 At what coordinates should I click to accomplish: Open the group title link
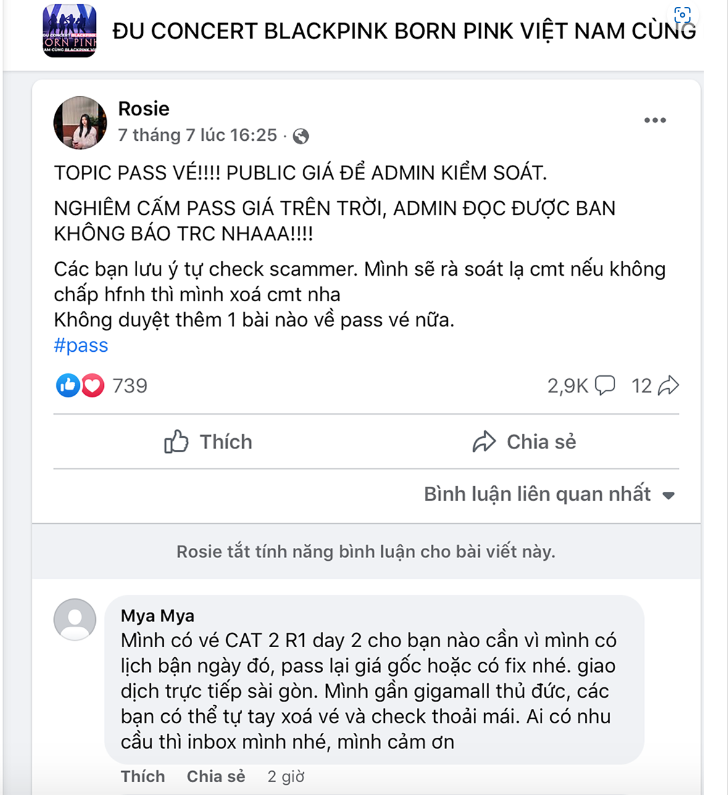click(404, 30)
